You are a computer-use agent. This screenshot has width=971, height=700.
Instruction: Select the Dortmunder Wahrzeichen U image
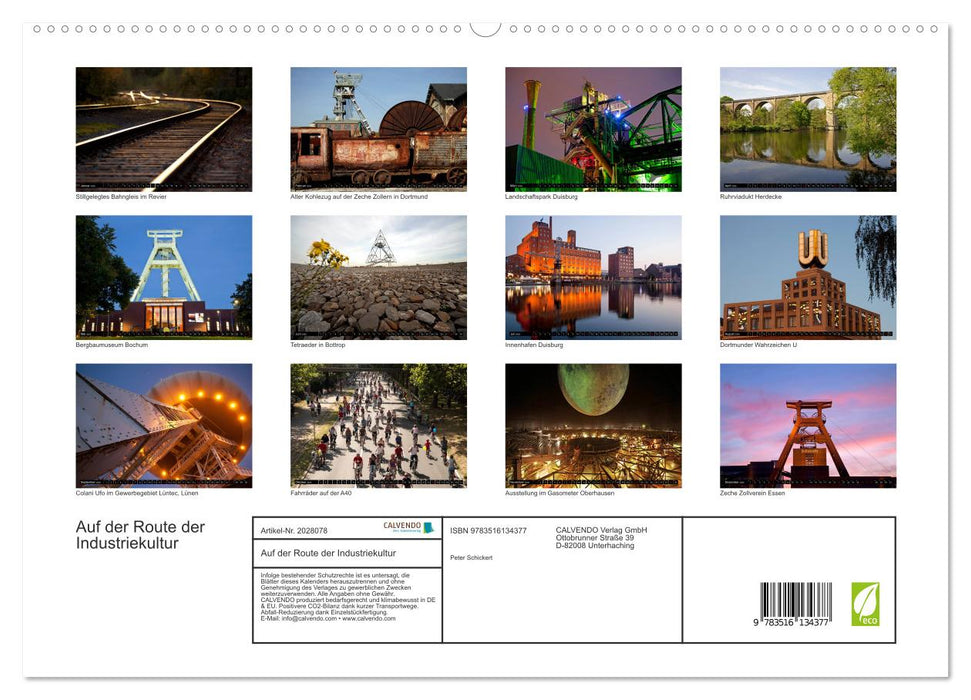pyautogui.click(x=807, y=276)
